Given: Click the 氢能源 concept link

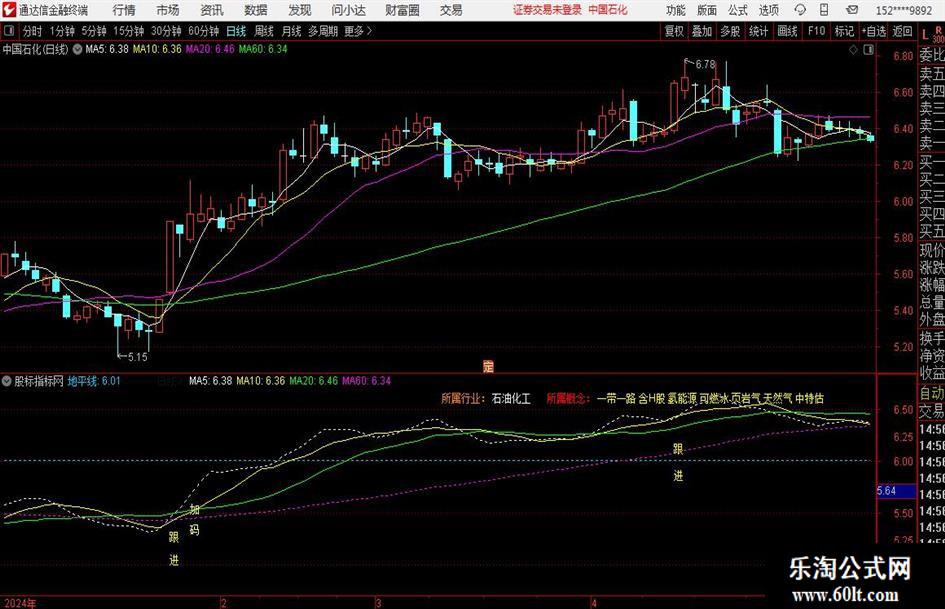Looking at the screenshot, I should coord(682,399).
